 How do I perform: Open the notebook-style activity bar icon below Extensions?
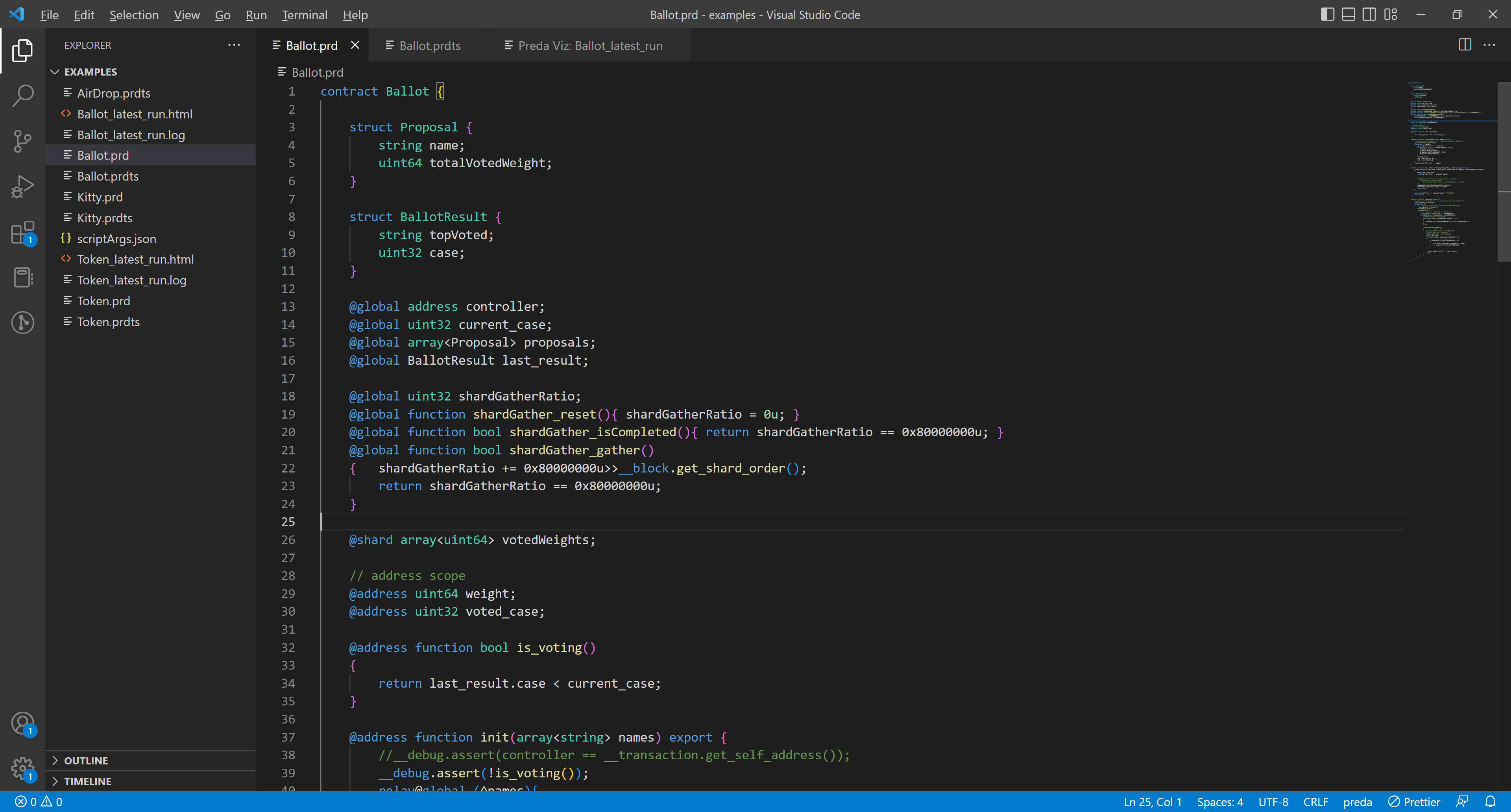pyautogui.click(x=22, y=277)
